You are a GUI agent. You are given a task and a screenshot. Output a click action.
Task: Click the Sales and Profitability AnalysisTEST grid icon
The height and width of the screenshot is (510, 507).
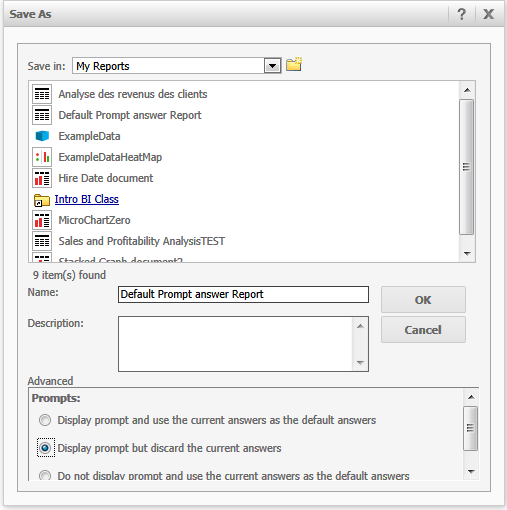click(42, 241)
